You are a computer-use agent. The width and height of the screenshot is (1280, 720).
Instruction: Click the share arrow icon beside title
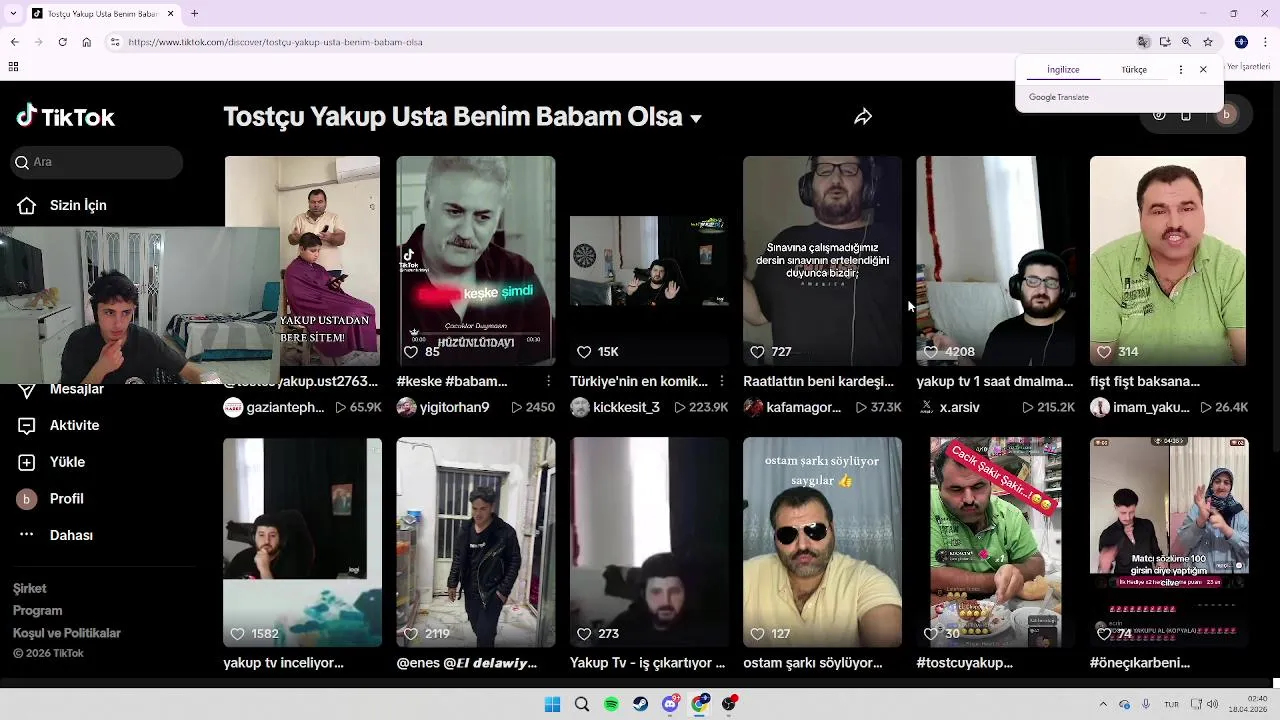863,117
